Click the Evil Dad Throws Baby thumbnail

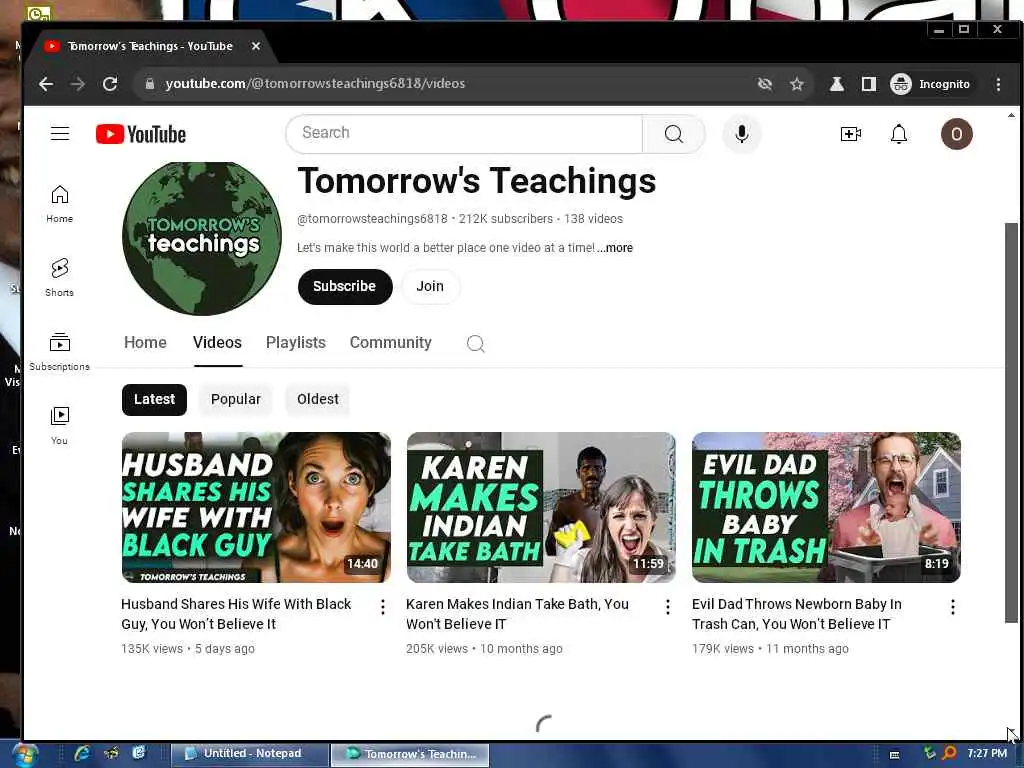pos(826,507)
